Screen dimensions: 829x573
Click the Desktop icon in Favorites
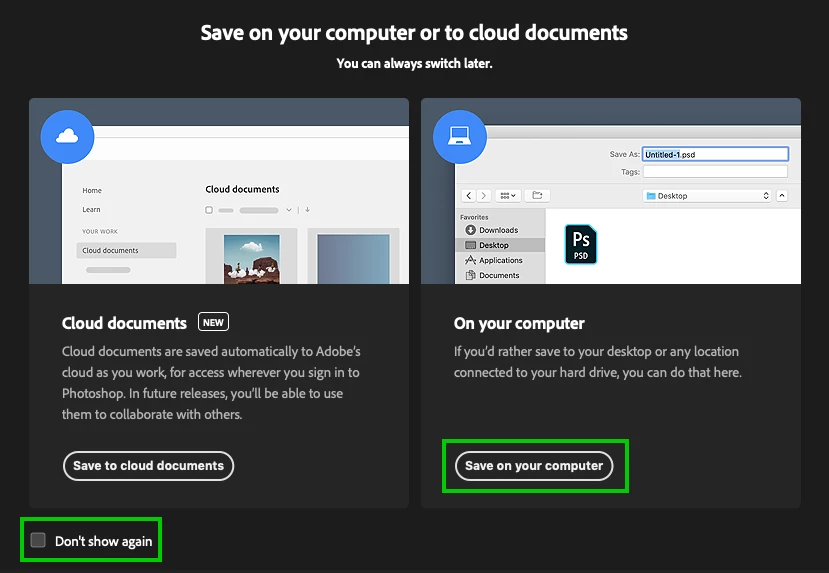coord(471,245)
